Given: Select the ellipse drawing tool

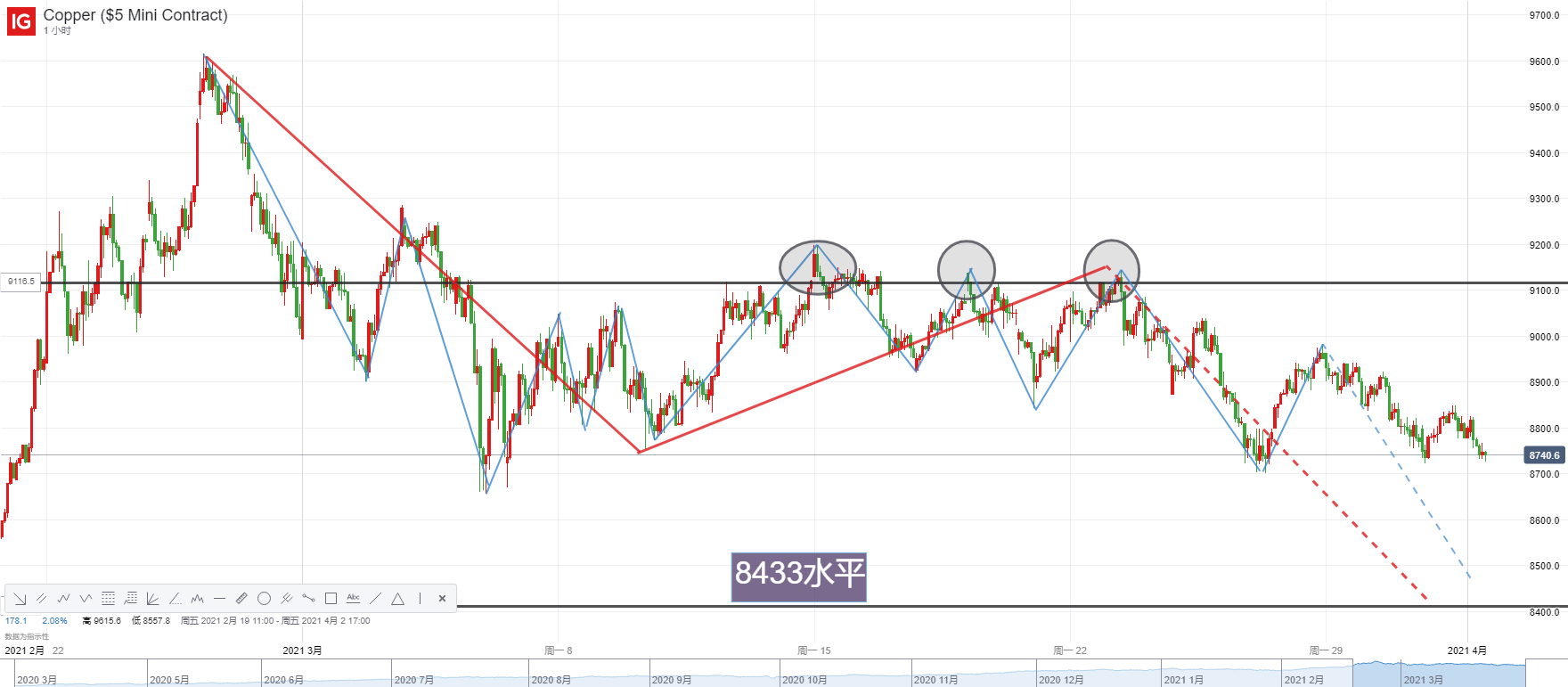Looking at the screenshot, I should coord(264,599).
